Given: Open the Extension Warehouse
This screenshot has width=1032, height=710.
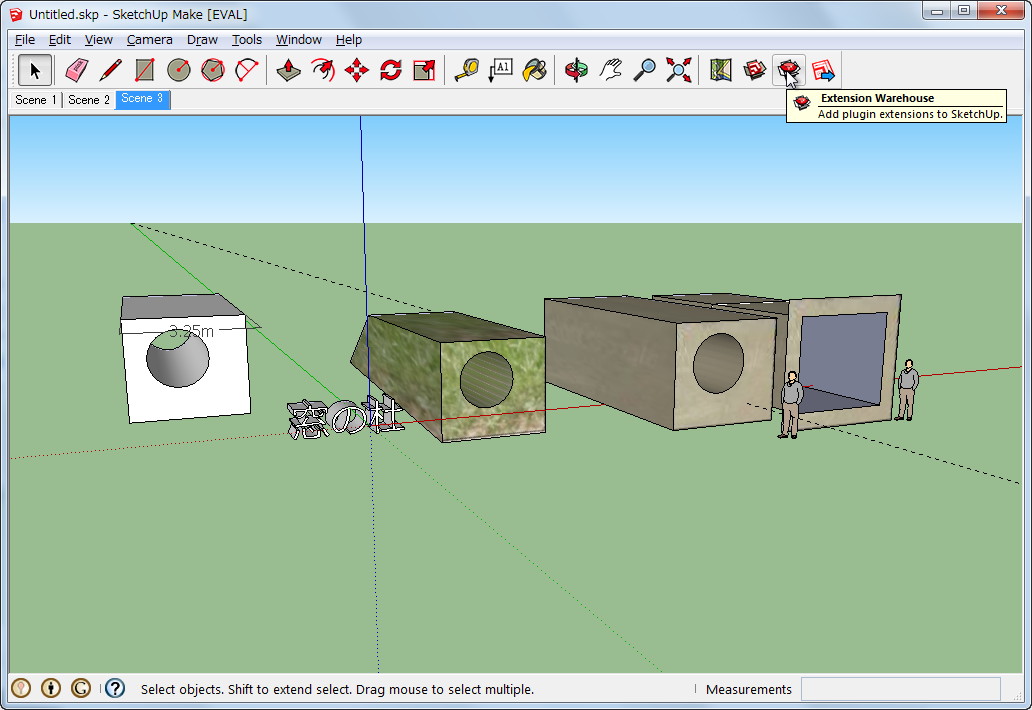Looking at the screenshot, I should (789, 70).
